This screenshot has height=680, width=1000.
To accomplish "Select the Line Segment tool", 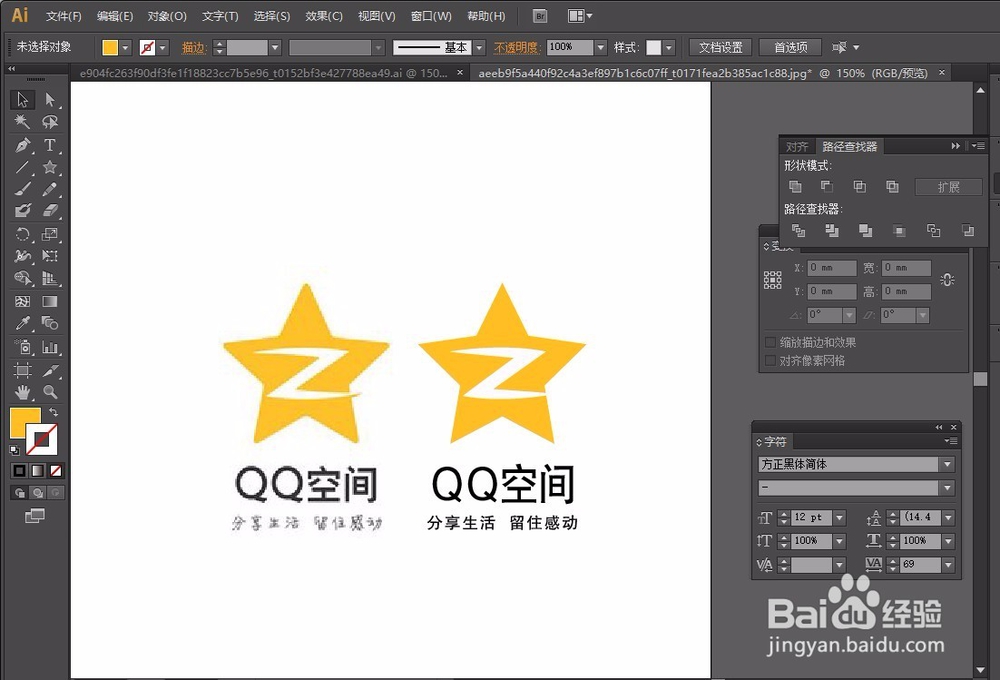I will (22, 167).
